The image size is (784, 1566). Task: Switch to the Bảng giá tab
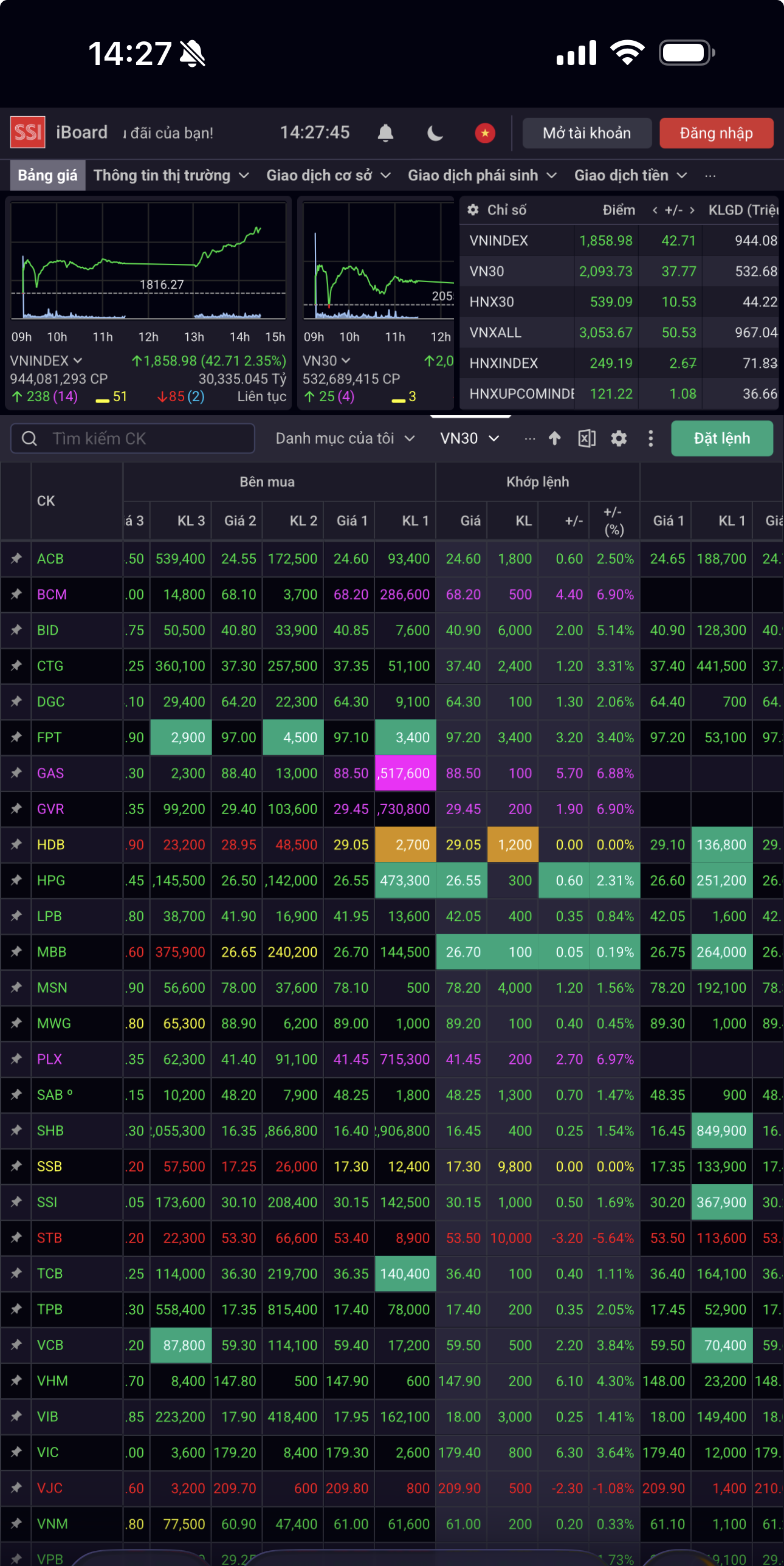coord(47,176)
